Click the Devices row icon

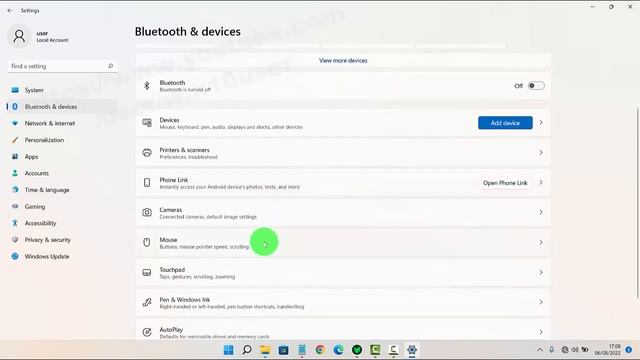(147, 122)
